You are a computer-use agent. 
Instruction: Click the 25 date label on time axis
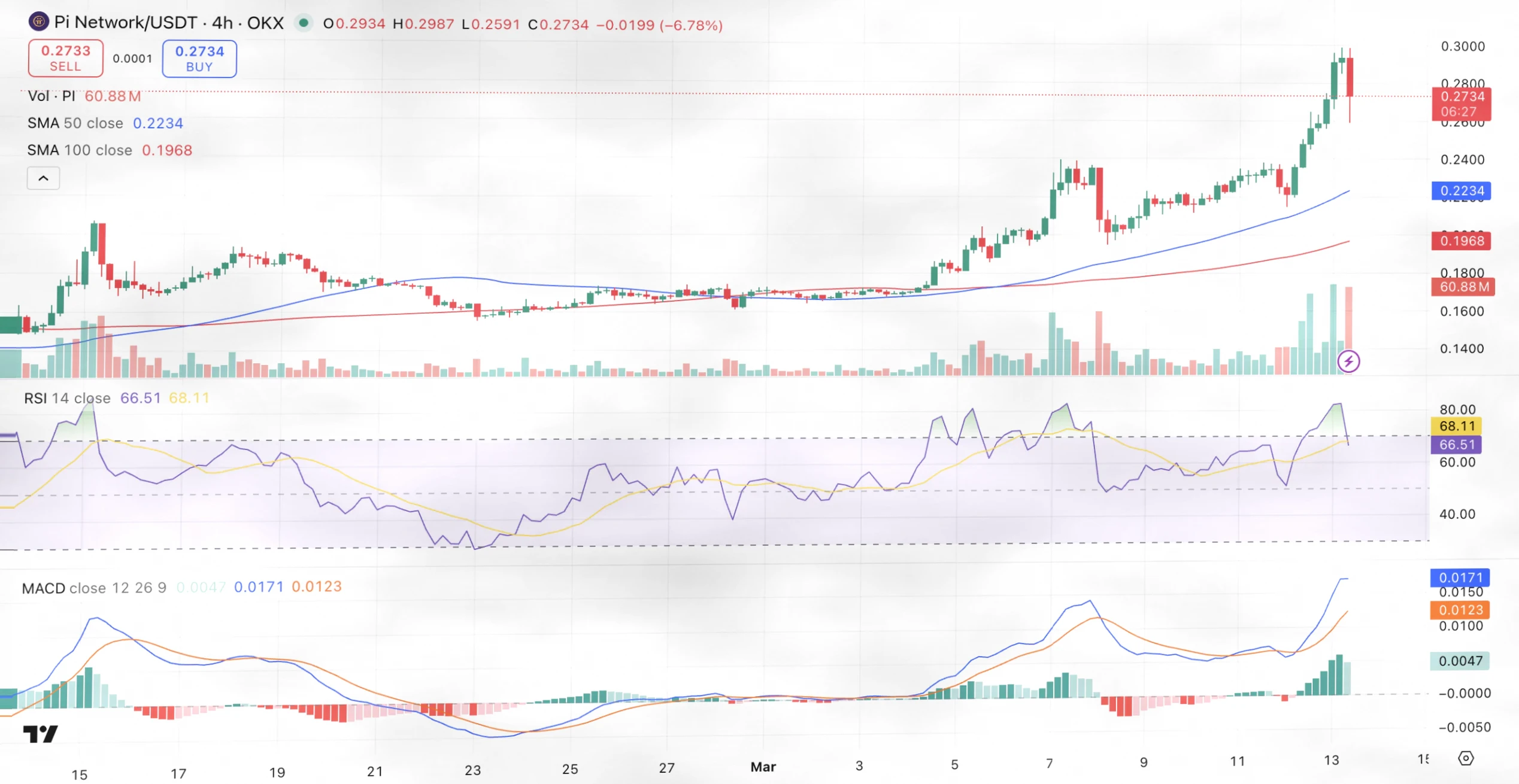tap(570, 769)
